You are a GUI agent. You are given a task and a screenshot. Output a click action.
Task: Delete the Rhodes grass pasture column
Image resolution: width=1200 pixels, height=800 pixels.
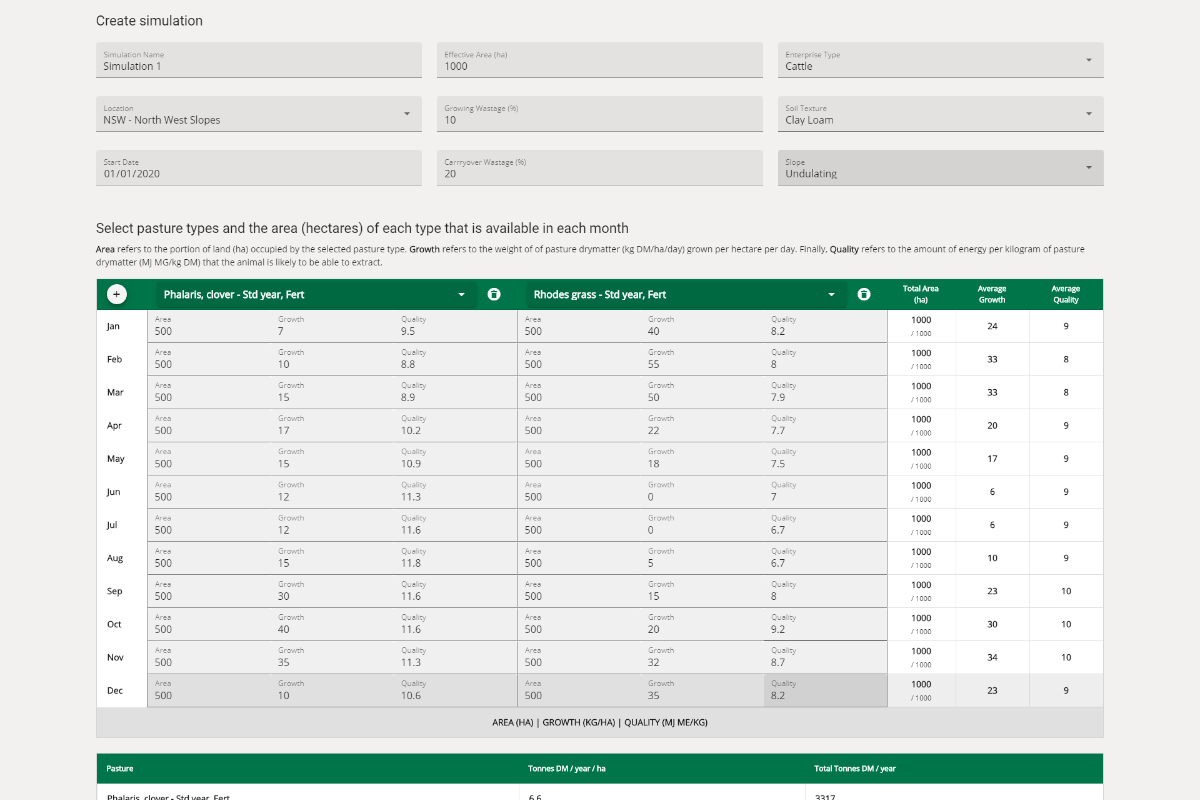[862, 294]
